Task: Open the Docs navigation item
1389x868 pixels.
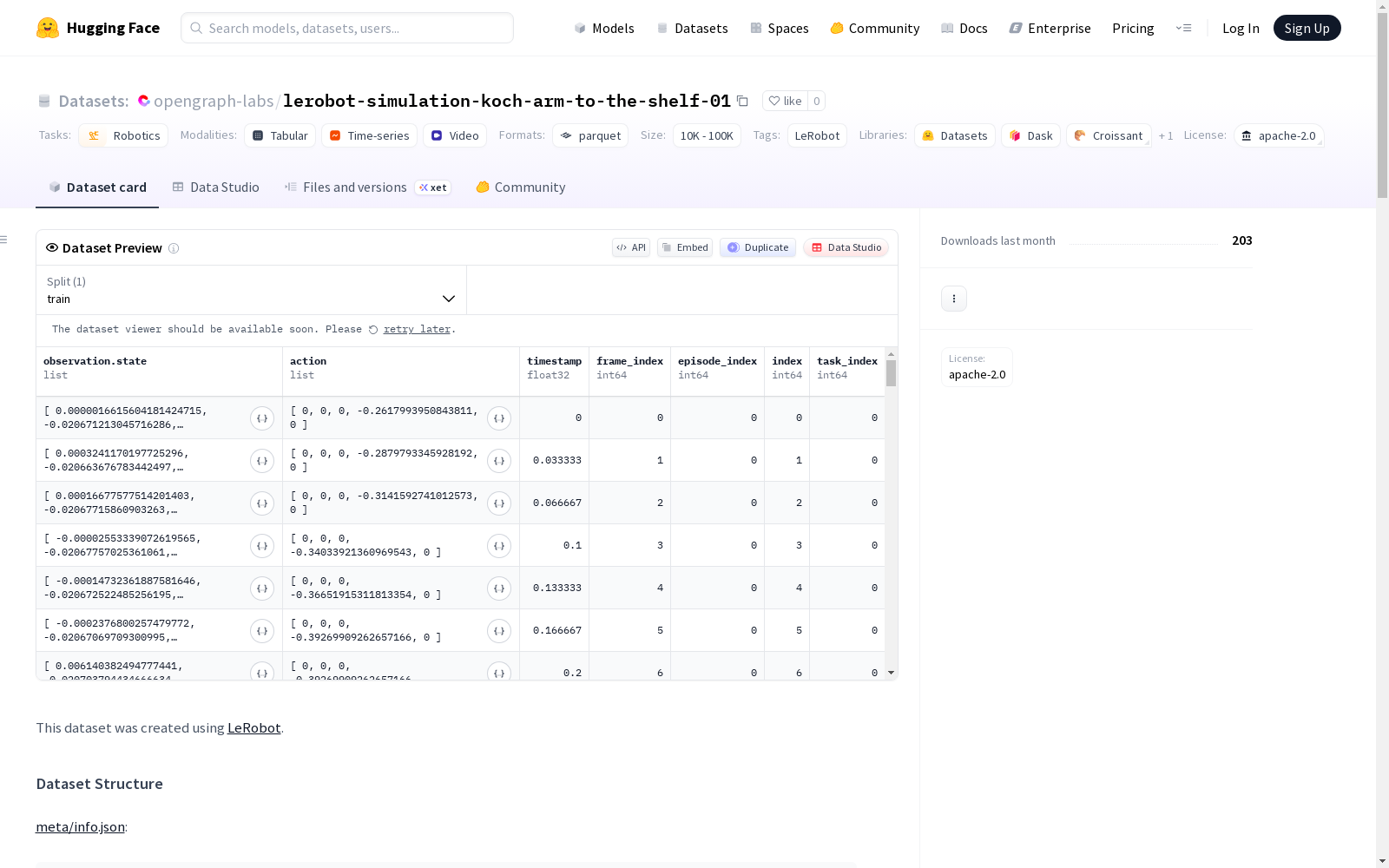Action: [964, 28]
